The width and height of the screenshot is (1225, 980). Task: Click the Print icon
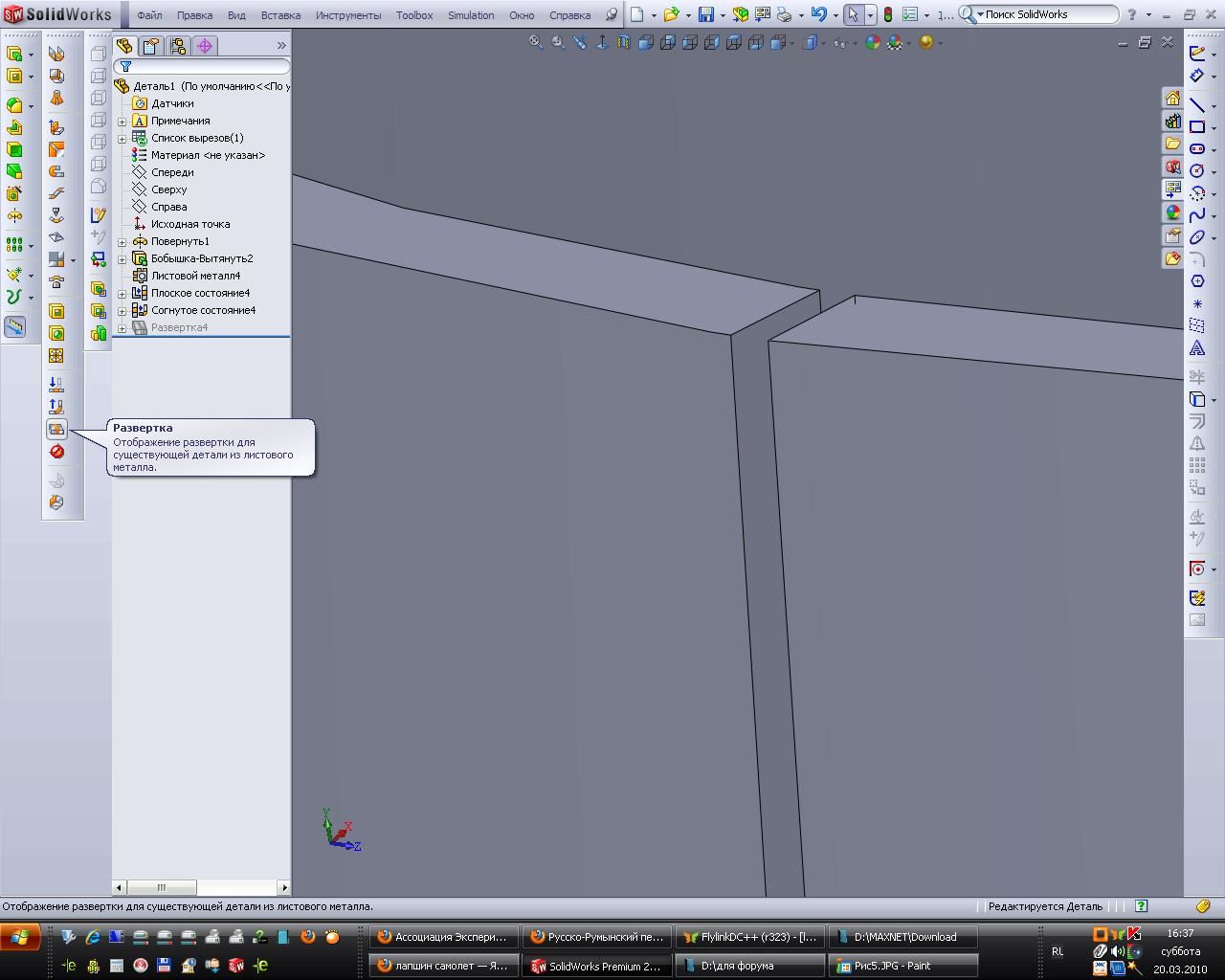[x=785, y=14]
